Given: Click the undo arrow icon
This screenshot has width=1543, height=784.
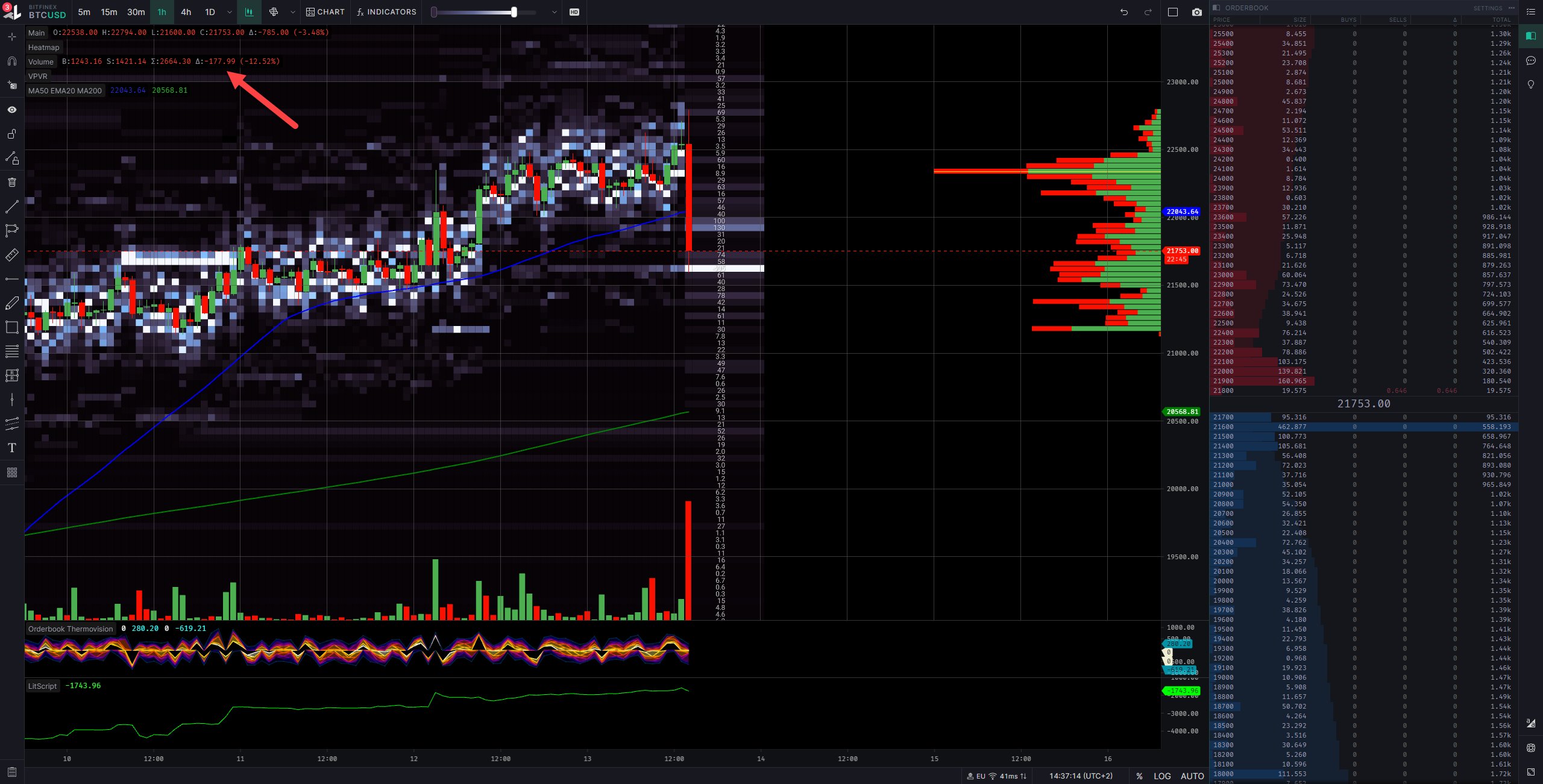Looking at the screenshot, I should 1123,11.
